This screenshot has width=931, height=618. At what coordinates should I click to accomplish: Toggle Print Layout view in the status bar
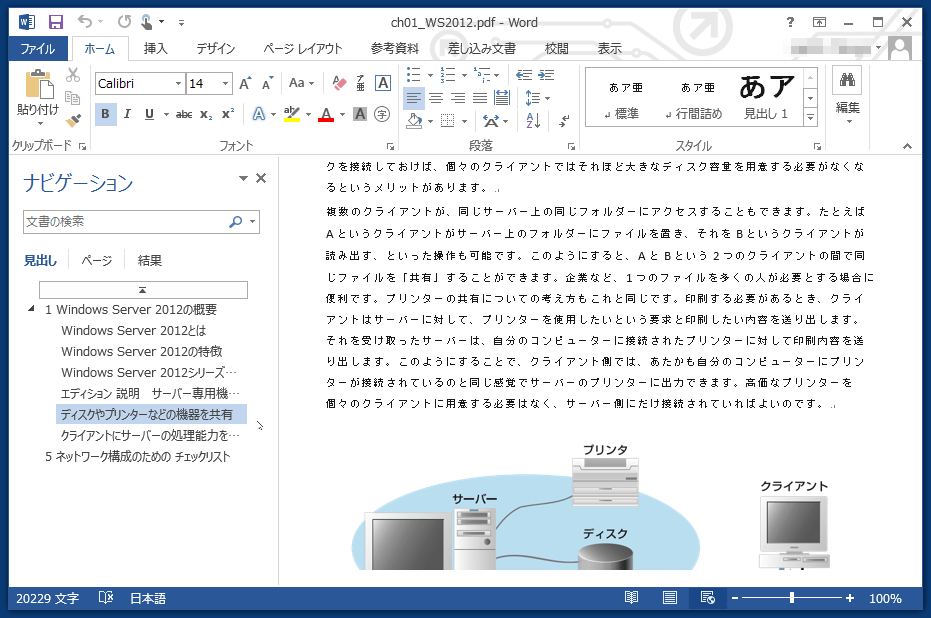[x=669, y=598]
